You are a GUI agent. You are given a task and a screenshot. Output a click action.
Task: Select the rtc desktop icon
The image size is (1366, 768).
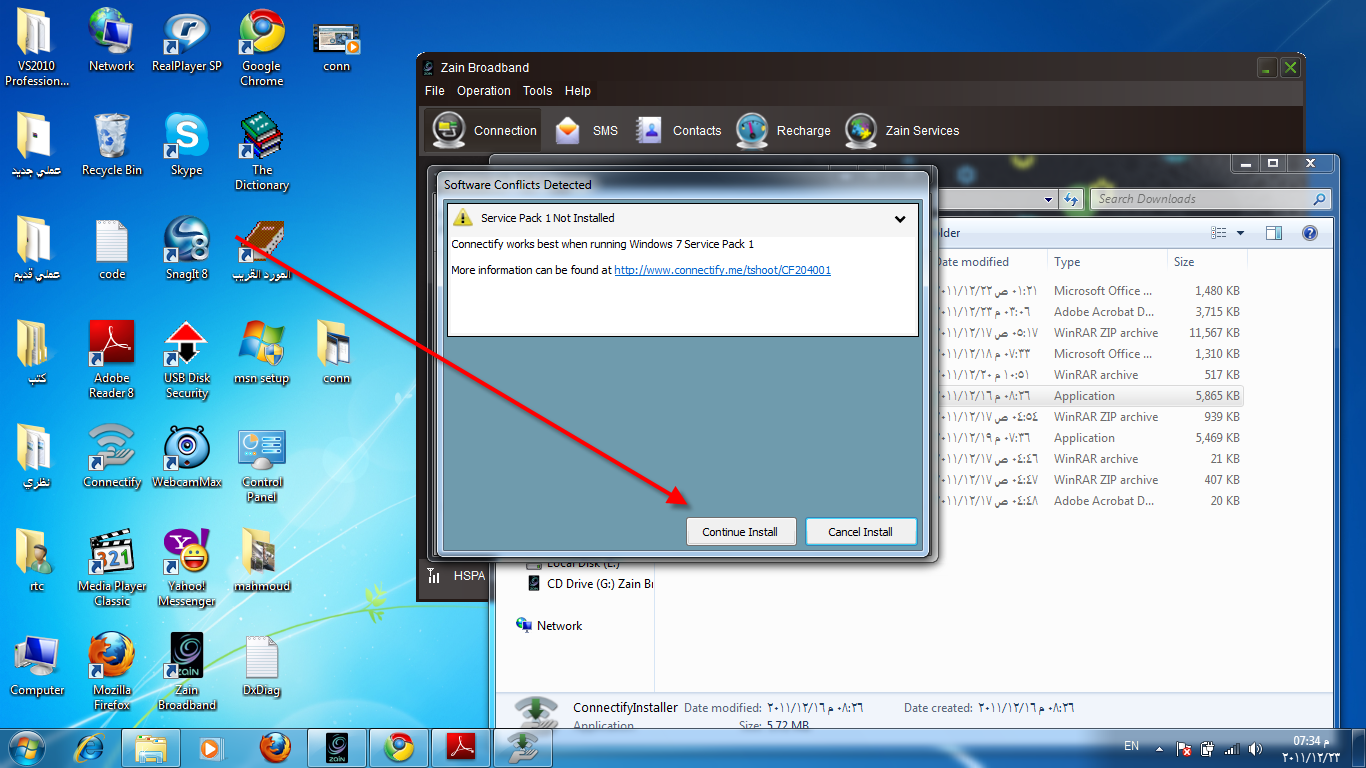click(37, 560)
